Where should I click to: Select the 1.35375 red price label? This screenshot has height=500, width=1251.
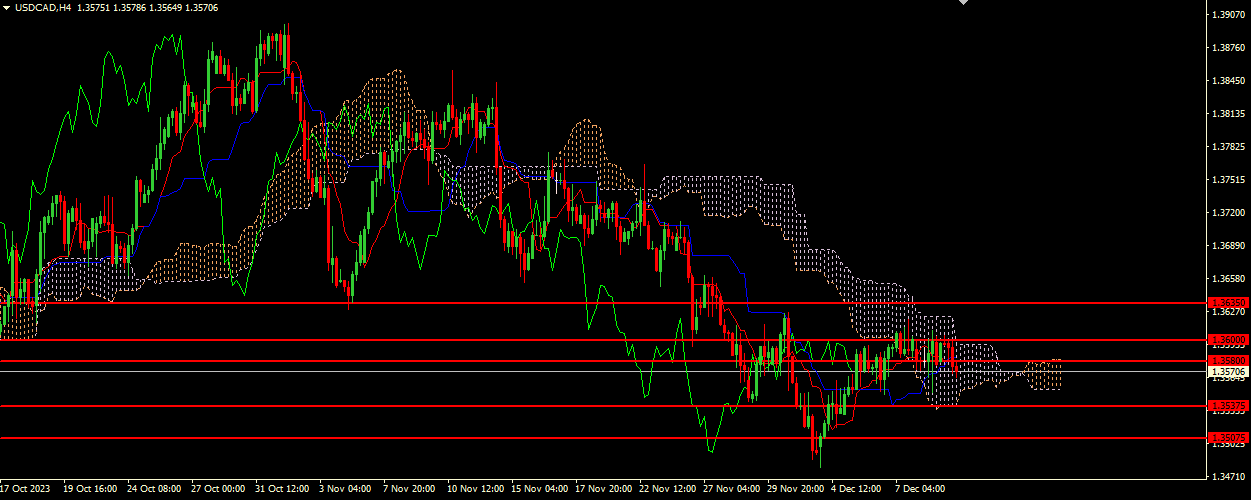1229,405
